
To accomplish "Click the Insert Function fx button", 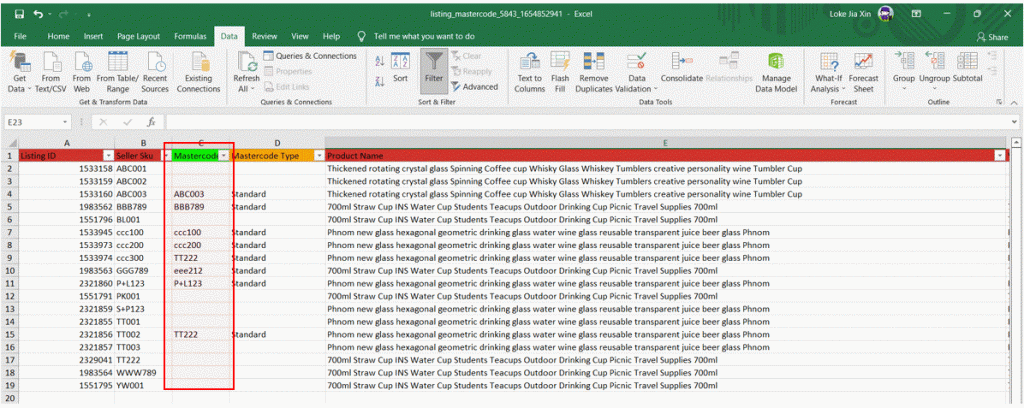I will pyautogui.click(x=151, y=122).
